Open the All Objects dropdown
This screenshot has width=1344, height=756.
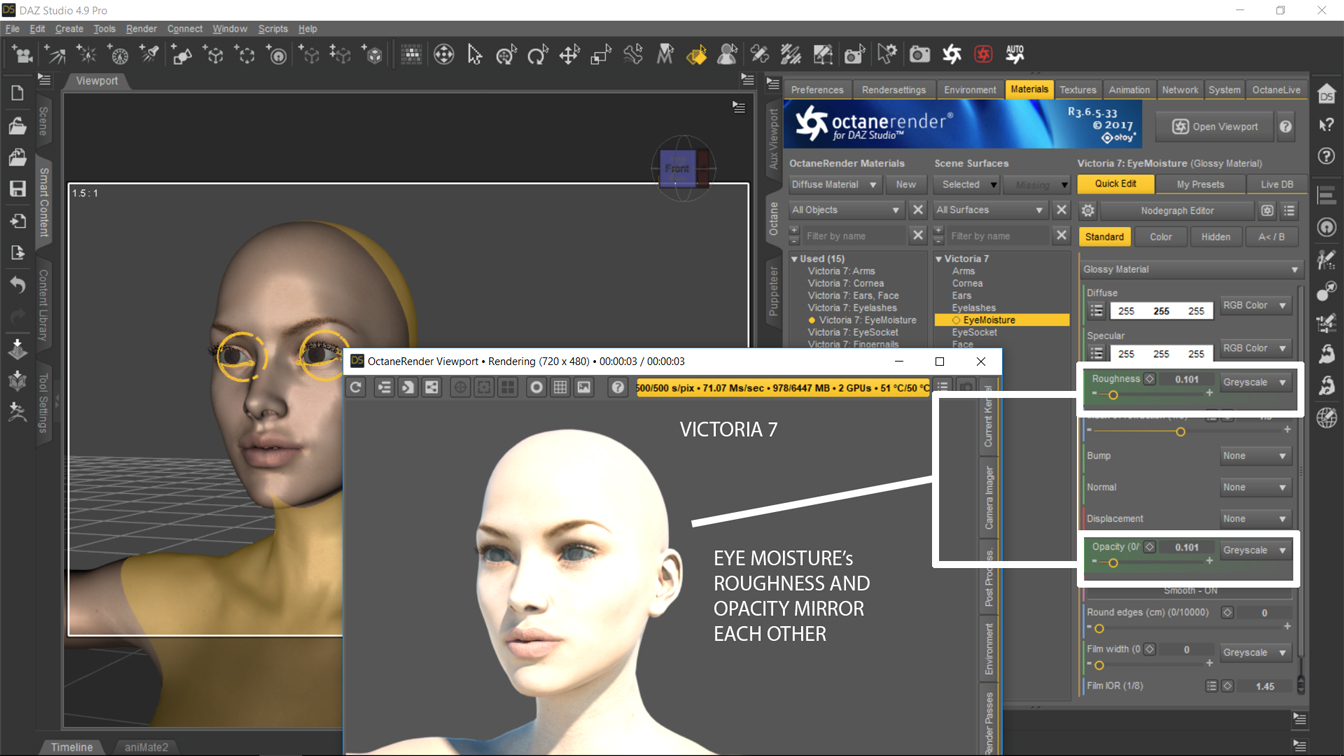(845, 210)
